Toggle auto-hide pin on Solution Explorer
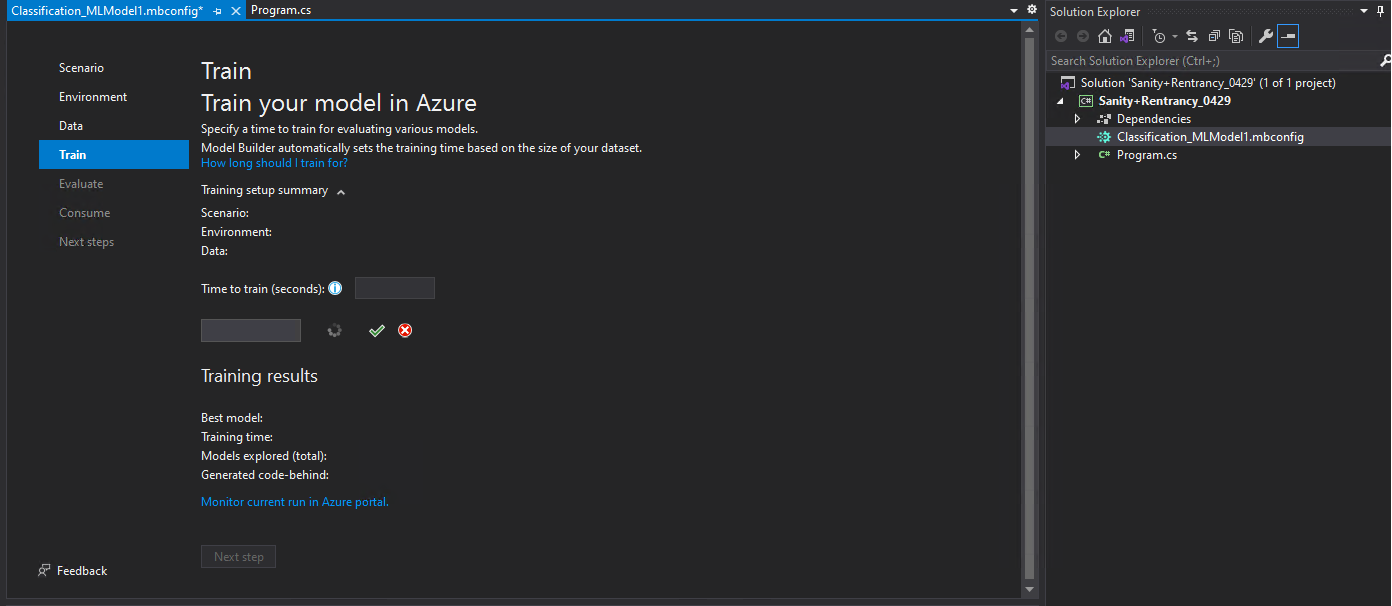 (1383, 11)
